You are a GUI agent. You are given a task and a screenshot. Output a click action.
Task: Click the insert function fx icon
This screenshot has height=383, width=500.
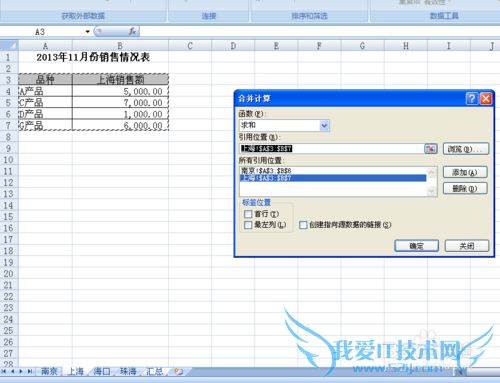click(132, 31)
